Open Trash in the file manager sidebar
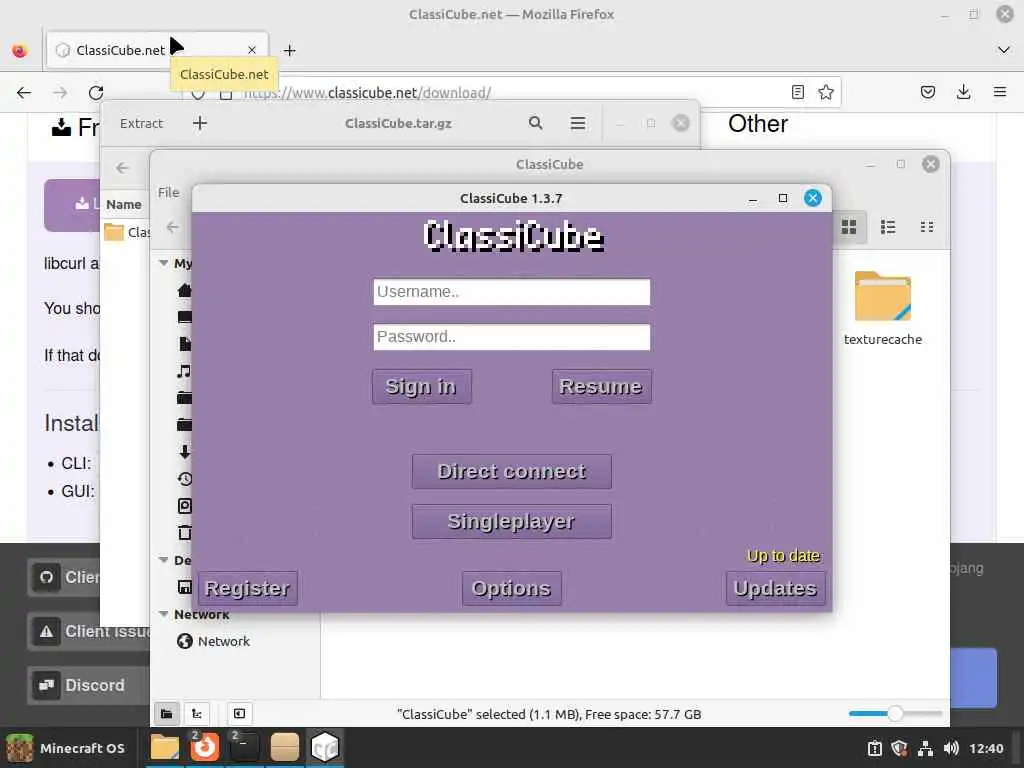This screenshot has height=768, width=1024. (x=185, y=533)
